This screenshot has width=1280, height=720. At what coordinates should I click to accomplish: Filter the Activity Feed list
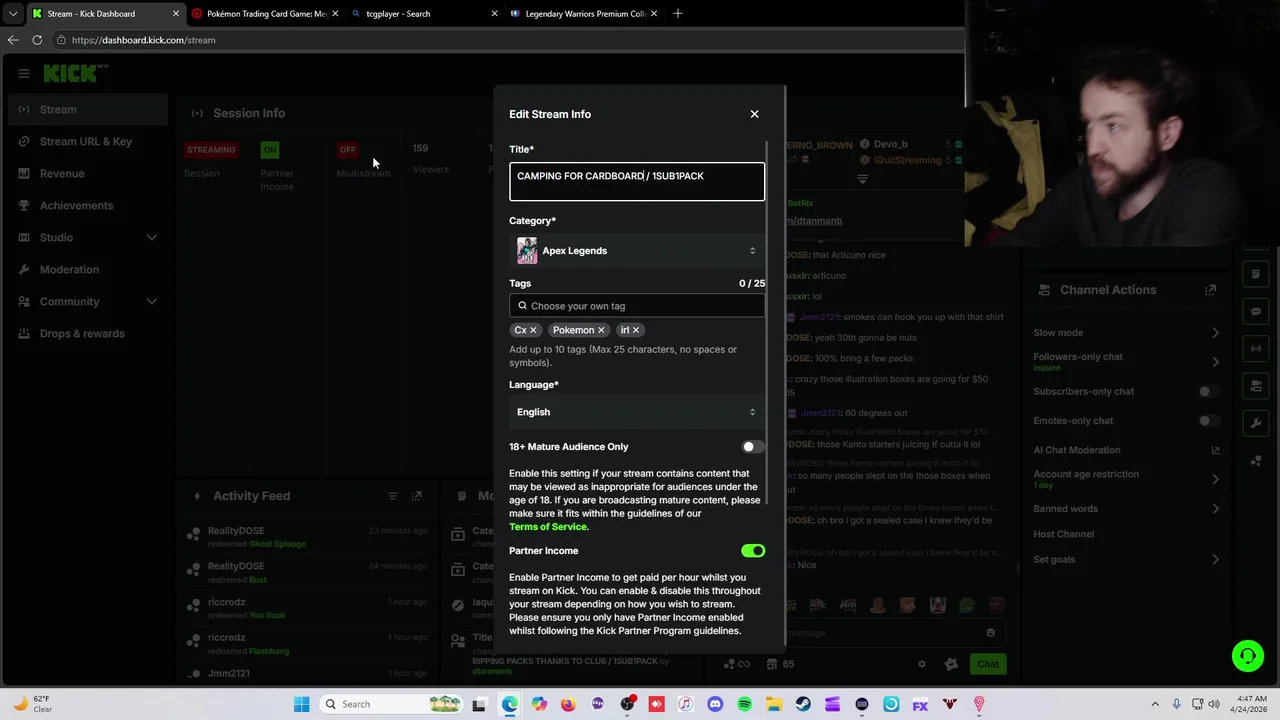392,496
